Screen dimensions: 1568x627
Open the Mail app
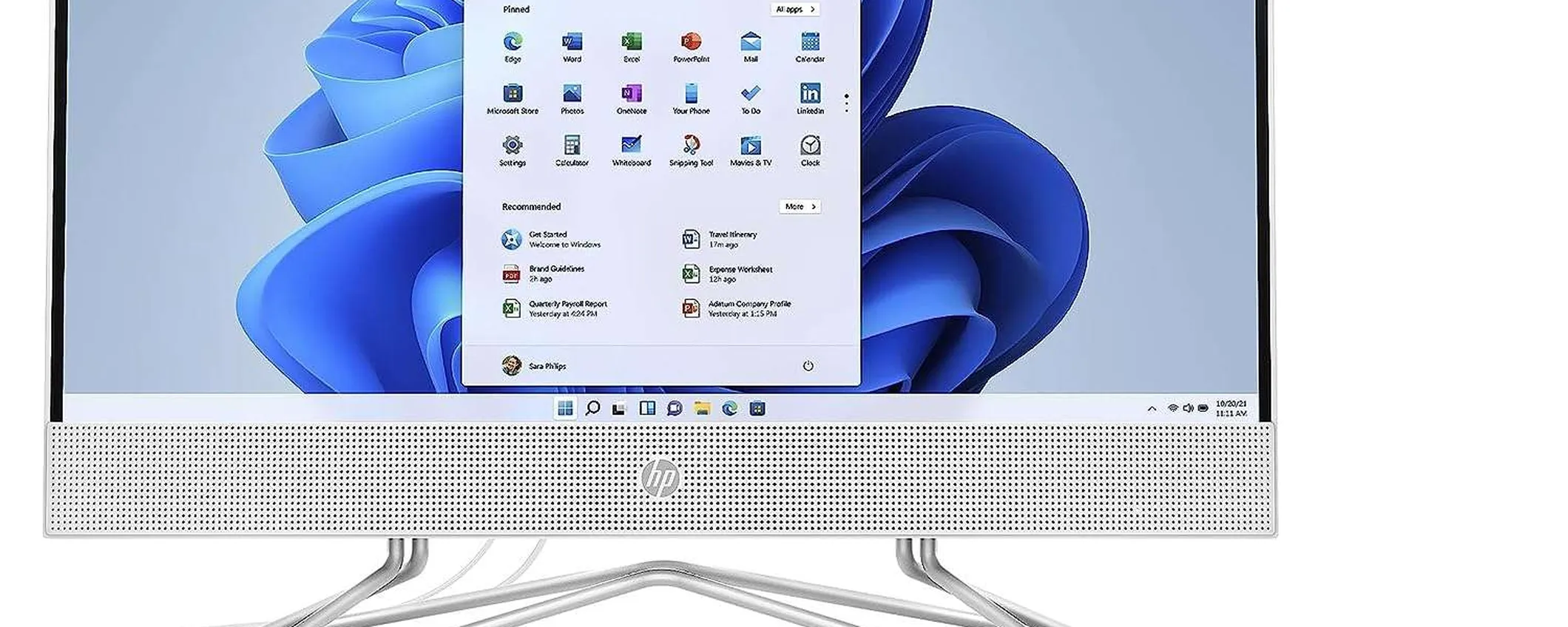click(751, 47)
